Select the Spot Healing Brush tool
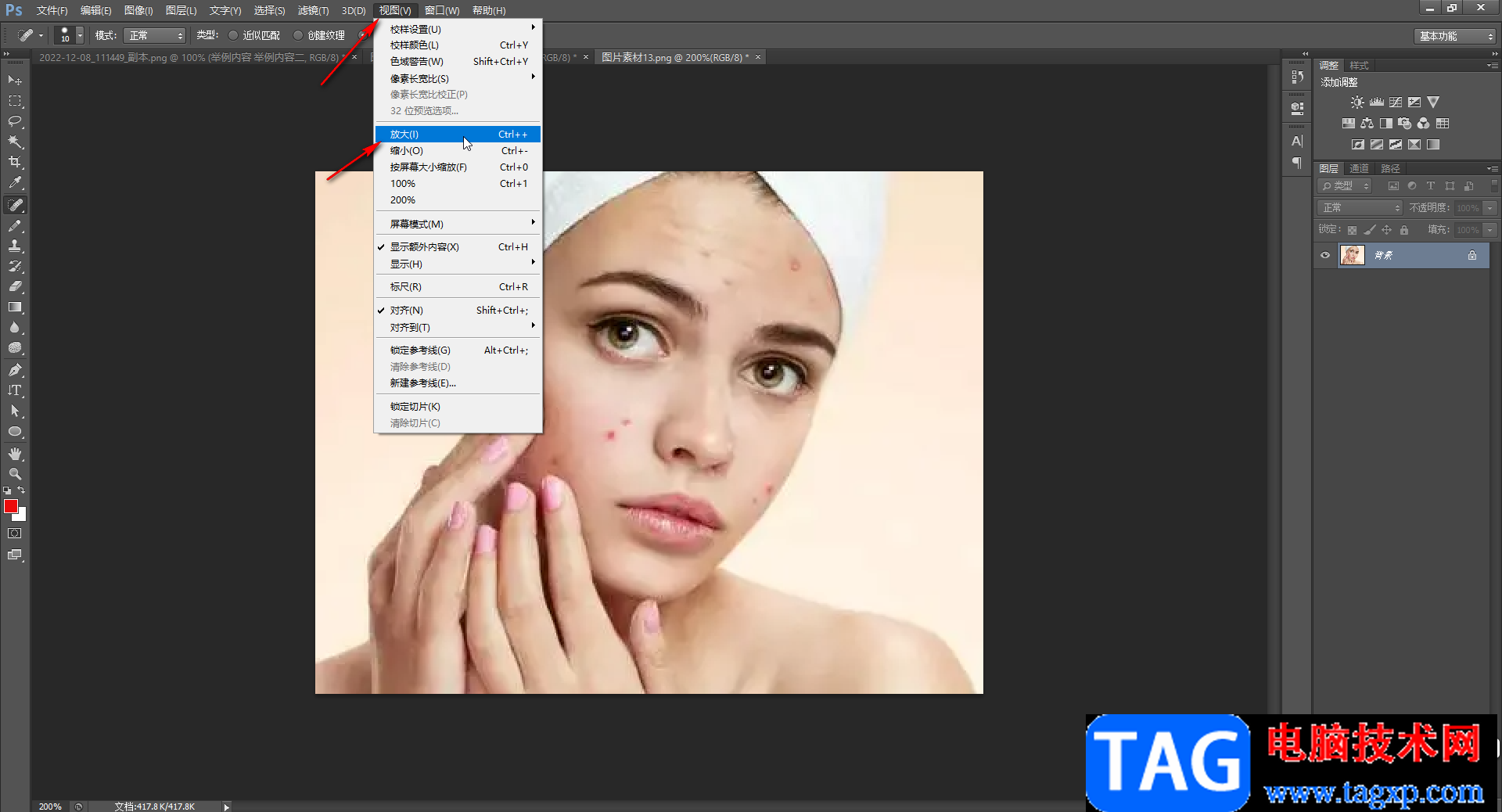 15,205
